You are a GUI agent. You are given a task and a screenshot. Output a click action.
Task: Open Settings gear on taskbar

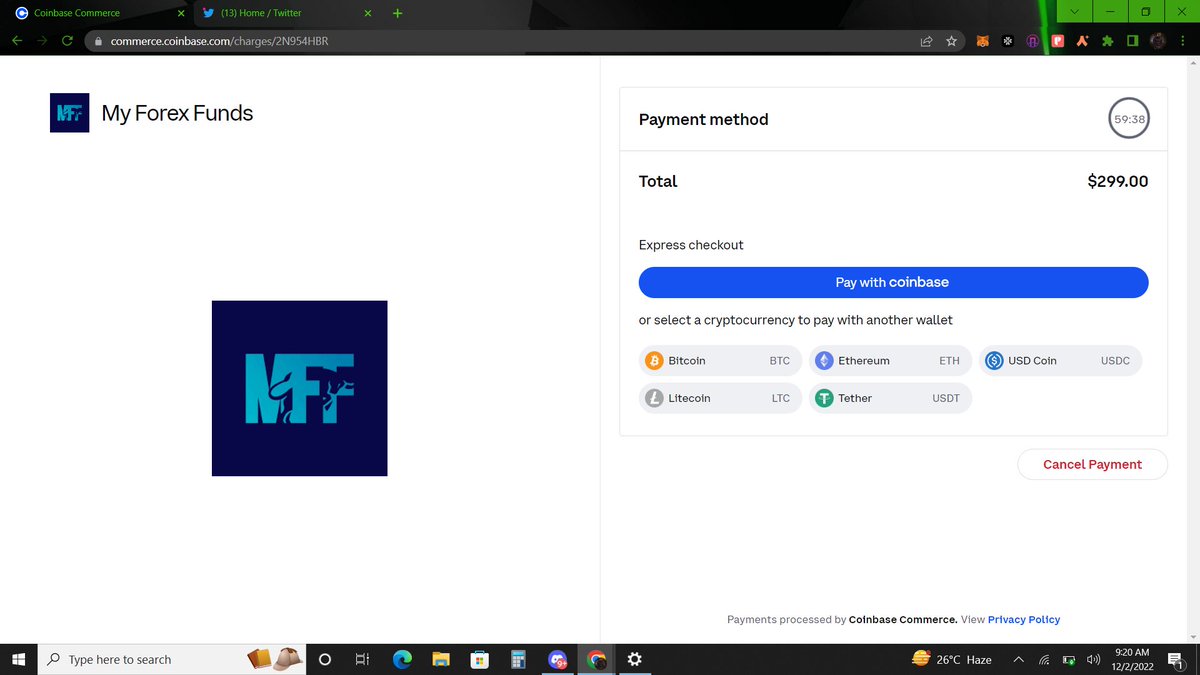coord(635,659)
